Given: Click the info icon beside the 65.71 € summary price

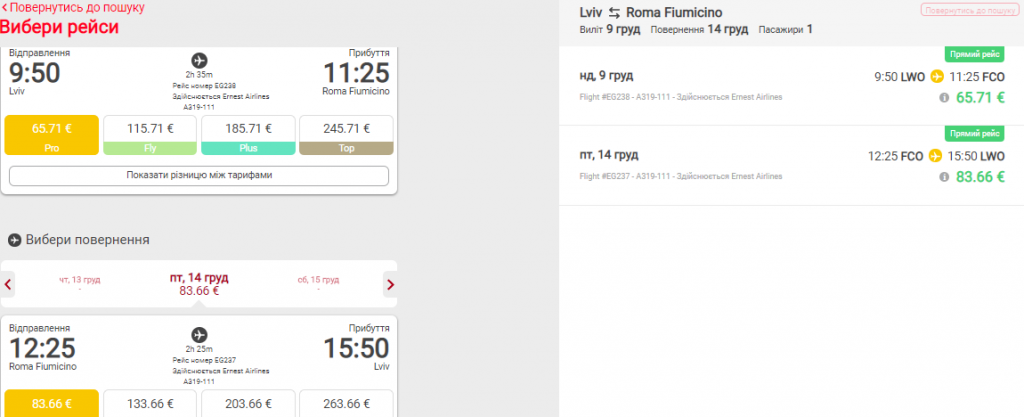Looking at the screenshot, I should point(943,98).
